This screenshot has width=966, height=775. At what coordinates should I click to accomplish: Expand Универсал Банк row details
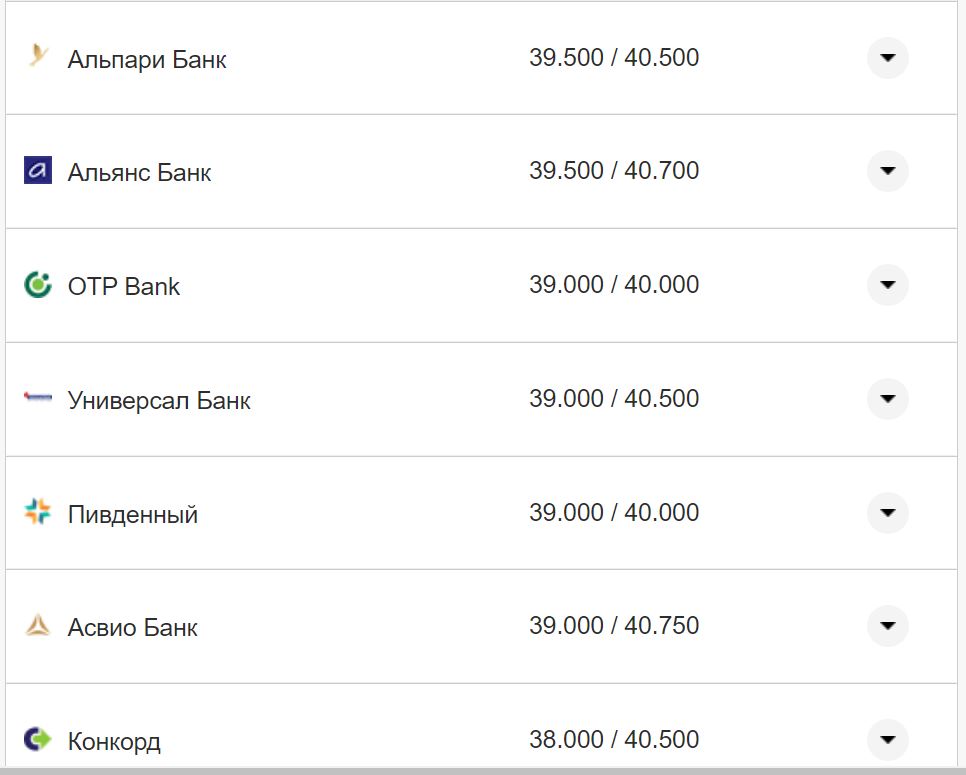click(x=887, y=399)
